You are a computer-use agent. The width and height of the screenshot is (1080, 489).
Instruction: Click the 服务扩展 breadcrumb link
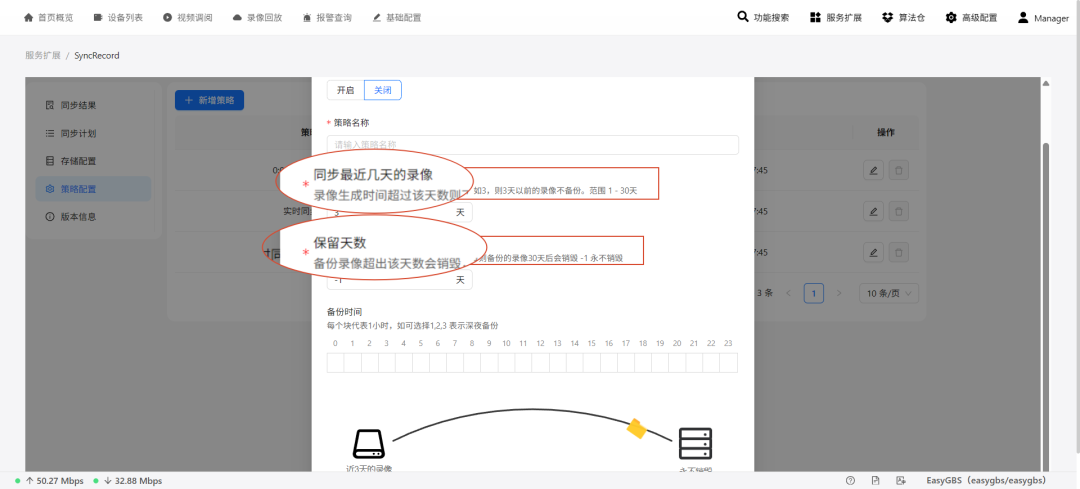(x=43, y=56)
